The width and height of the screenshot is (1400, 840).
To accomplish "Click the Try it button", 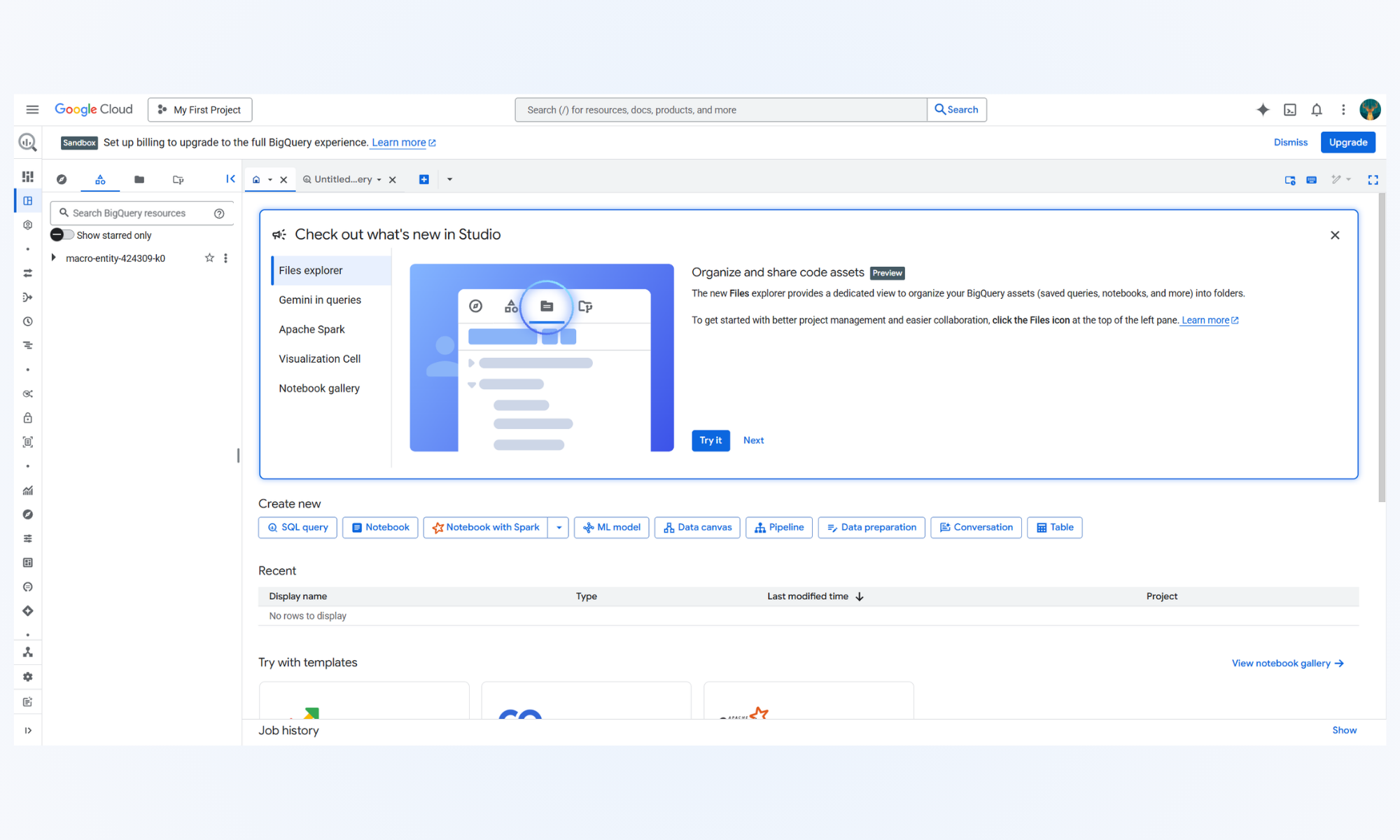I will click(x=710, y=440).
